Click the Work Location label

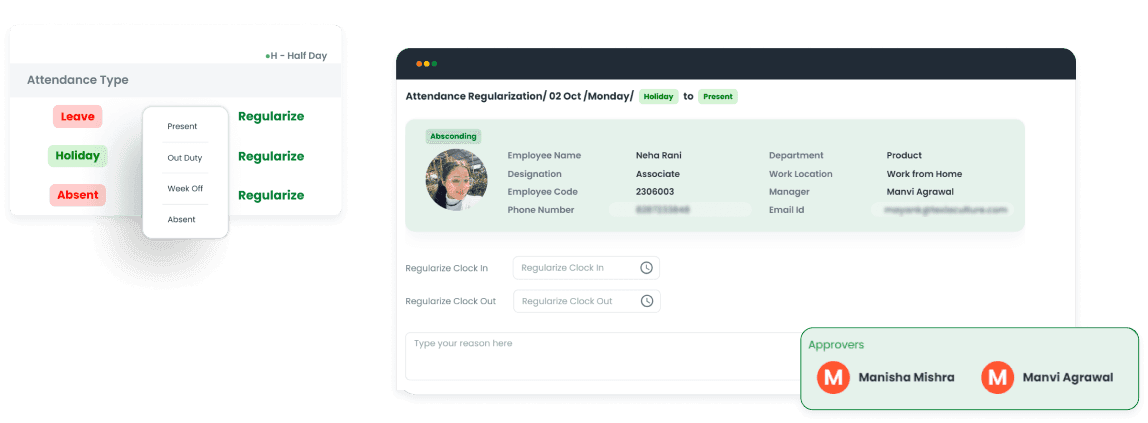point(800,174)
